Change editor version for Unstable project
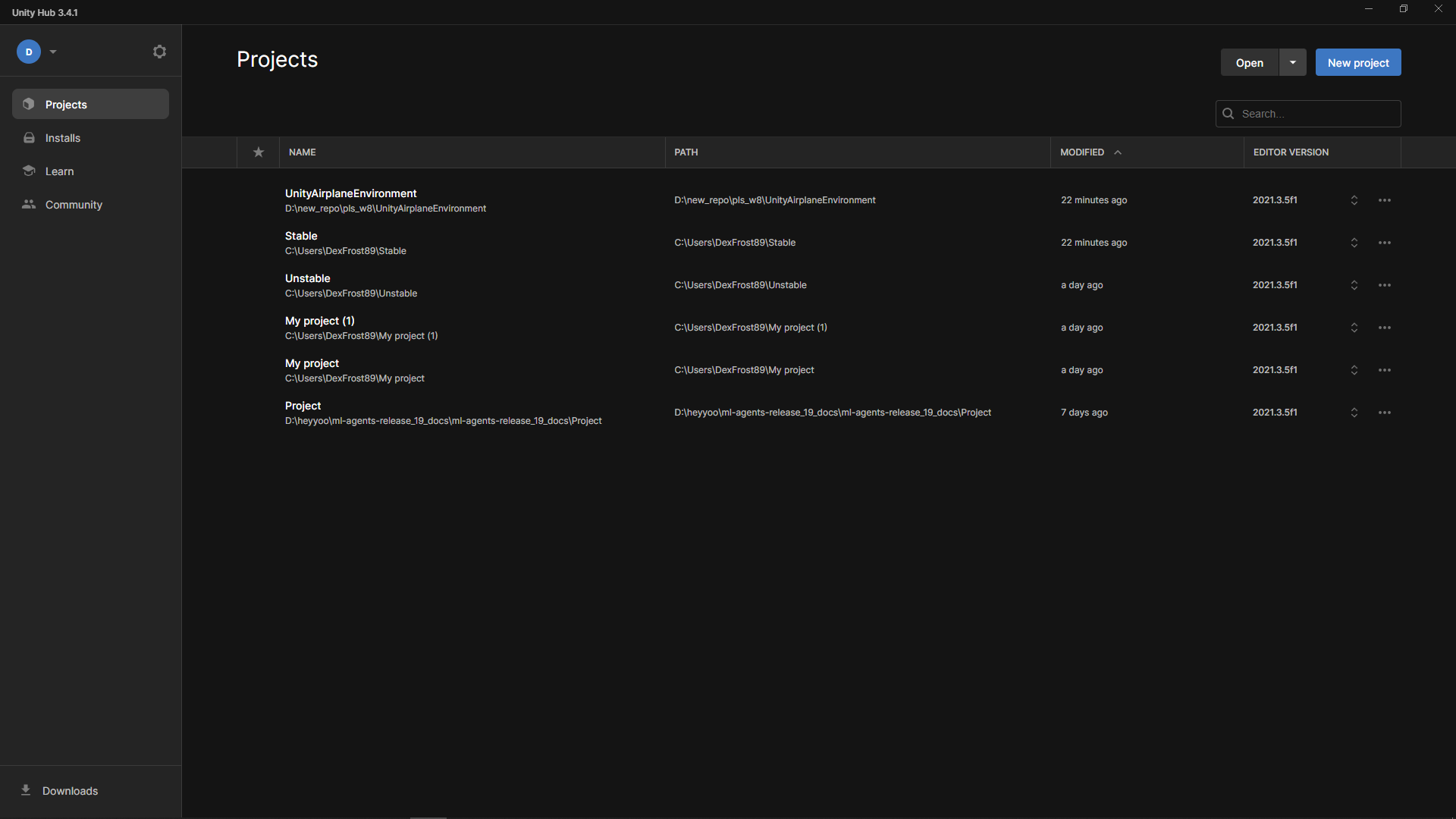The width and height of the screenshot is (1456, 819). pyautogui.click(x=1354, y=285)
